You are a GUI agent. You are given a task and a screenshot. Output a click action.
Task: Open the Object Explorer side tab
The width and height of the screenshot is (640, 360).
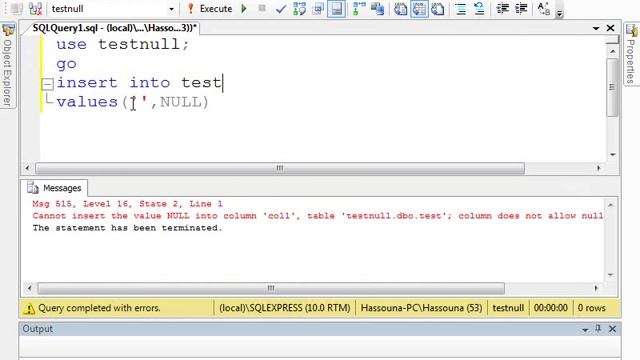pos(8,65)
